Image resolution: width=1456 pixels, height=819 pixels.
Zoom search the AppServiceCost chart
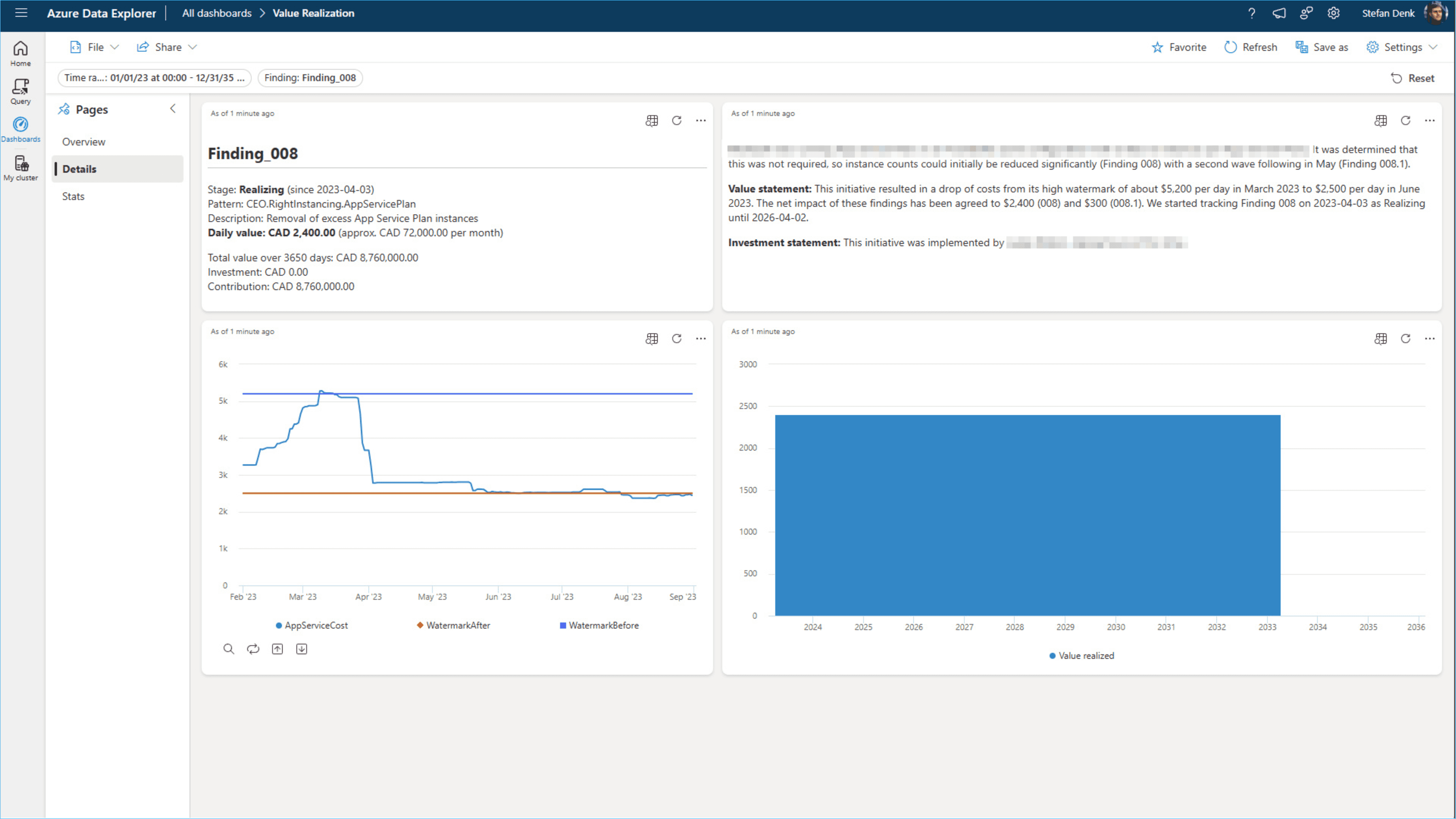tap(228, 648)
